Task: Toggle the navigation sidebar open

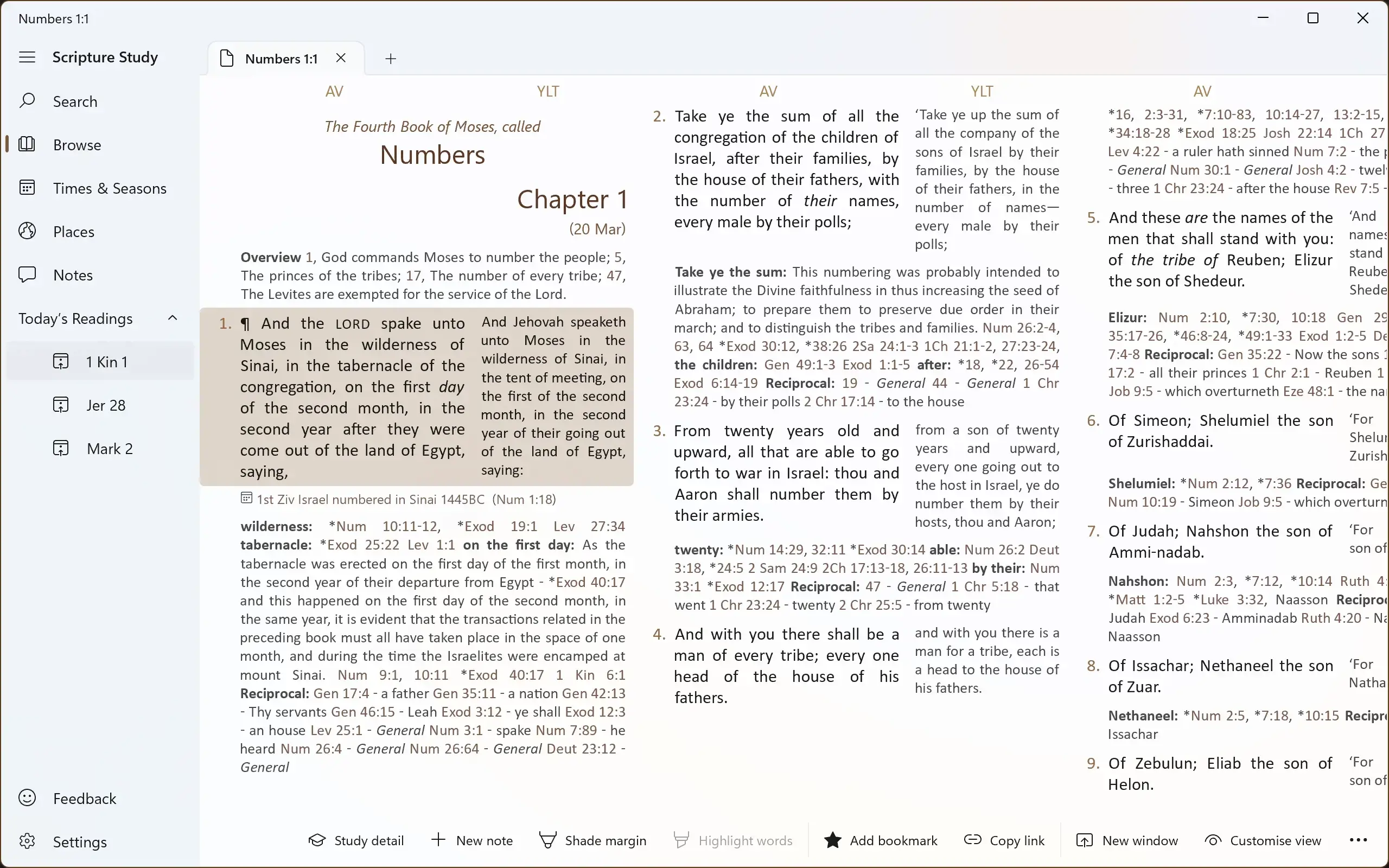Action: [x=27, y=57]
